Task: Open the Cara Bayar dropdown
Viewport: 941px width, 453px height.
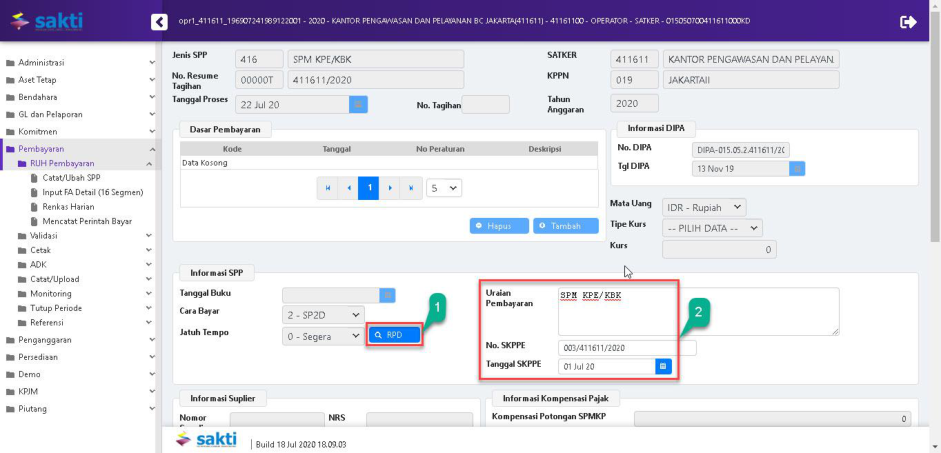Action: pyautogui.click(x=323, y=315)
